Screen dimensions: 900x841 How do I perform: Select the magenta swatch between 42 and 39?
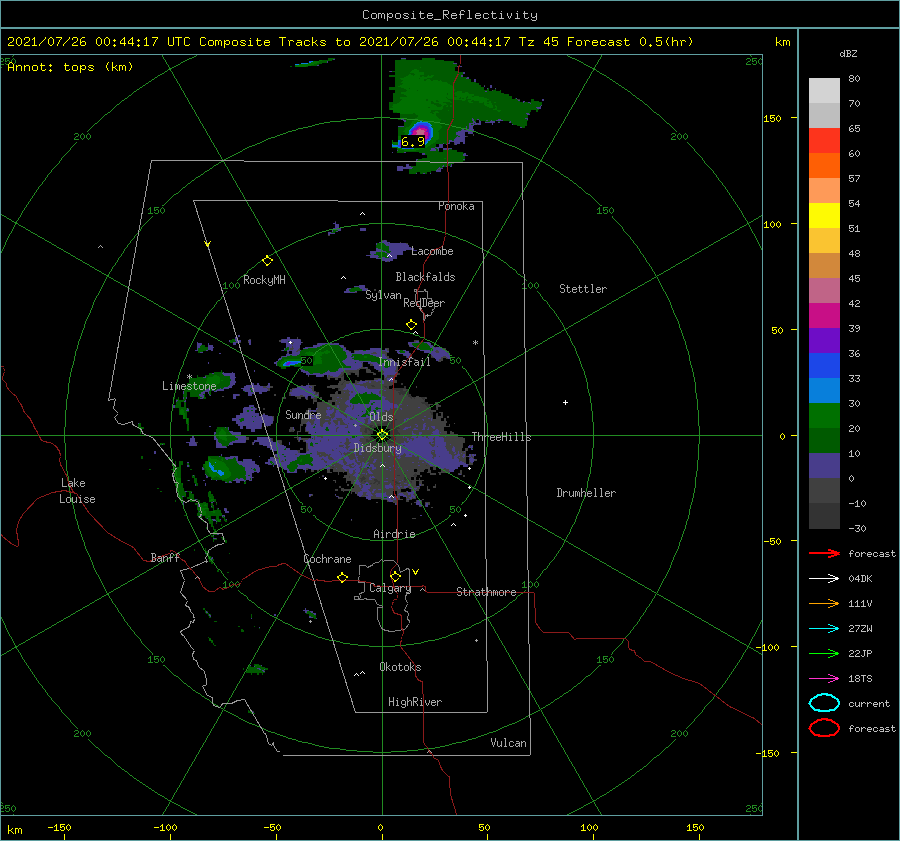[x=824, y=315]
